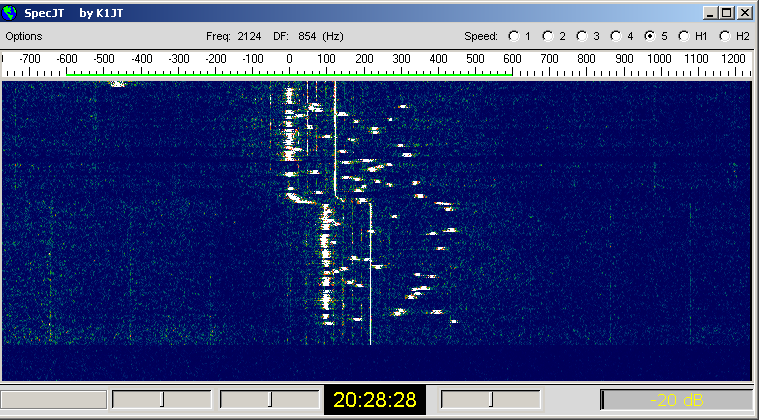
Task: Click the slider left of the clock
Action: coord(270,400)
